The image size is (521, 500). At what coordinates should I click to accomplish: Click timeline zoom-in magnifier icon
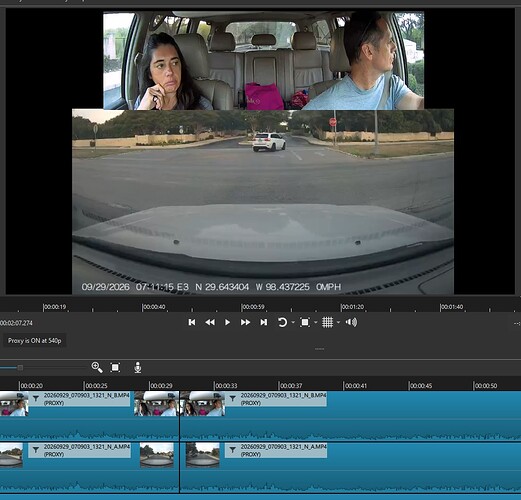(x=97, y=367)
